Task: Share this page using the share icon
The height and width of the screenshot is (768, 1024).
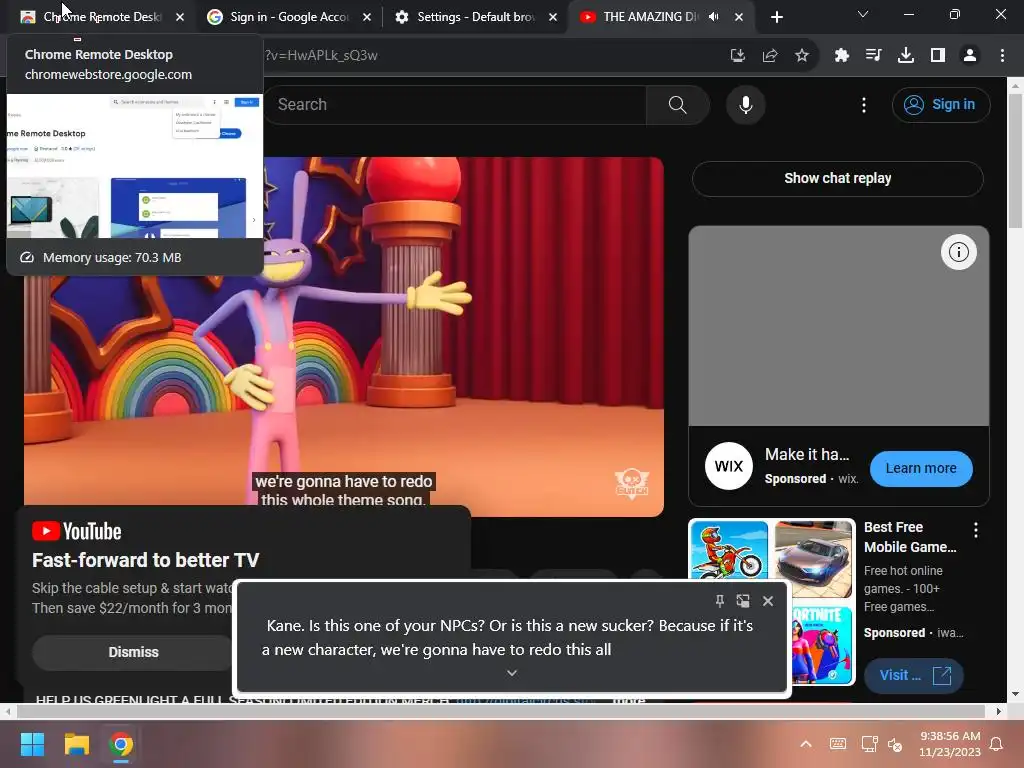Action: (x=769, y=56)
